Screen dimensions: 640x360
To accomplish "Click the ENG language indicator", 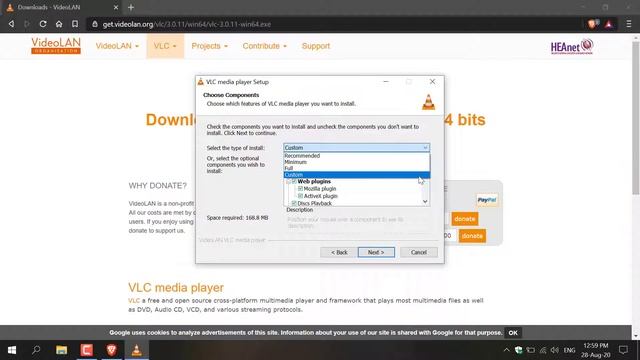I will pyautogui.click(x=569, y=350).
